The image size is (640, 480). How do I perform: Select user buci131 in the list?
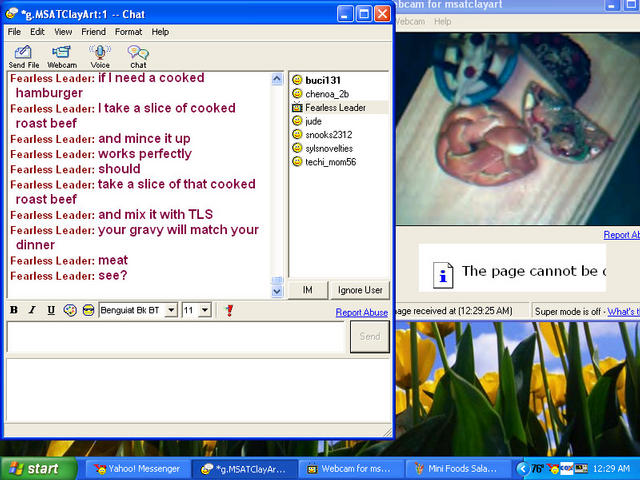[322, 80]
